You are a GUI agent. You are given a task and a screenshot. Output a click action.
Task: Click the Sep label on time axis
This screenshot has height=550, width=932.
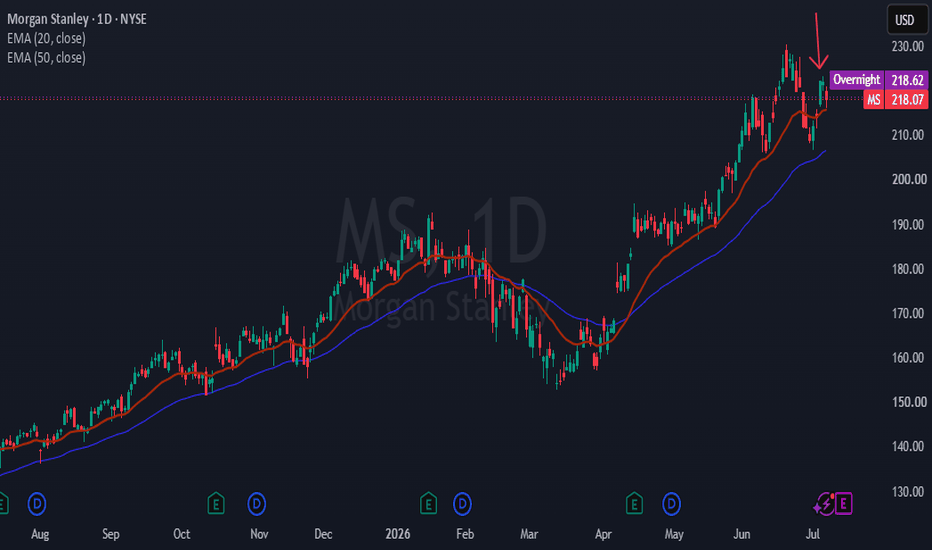pyautogui.click(x=111, y=534)
